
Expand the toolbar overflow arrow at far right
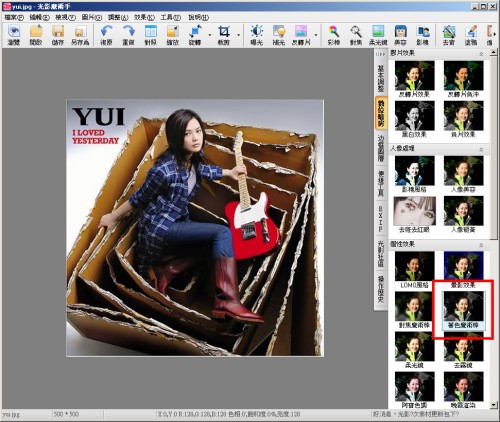(x=495, y=35)
